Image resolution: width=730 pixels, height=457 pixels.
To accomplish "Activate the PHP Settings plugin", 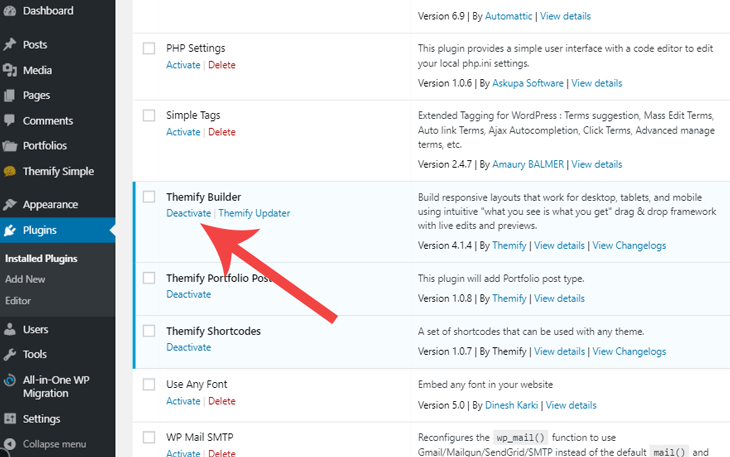I will (183, 65).
